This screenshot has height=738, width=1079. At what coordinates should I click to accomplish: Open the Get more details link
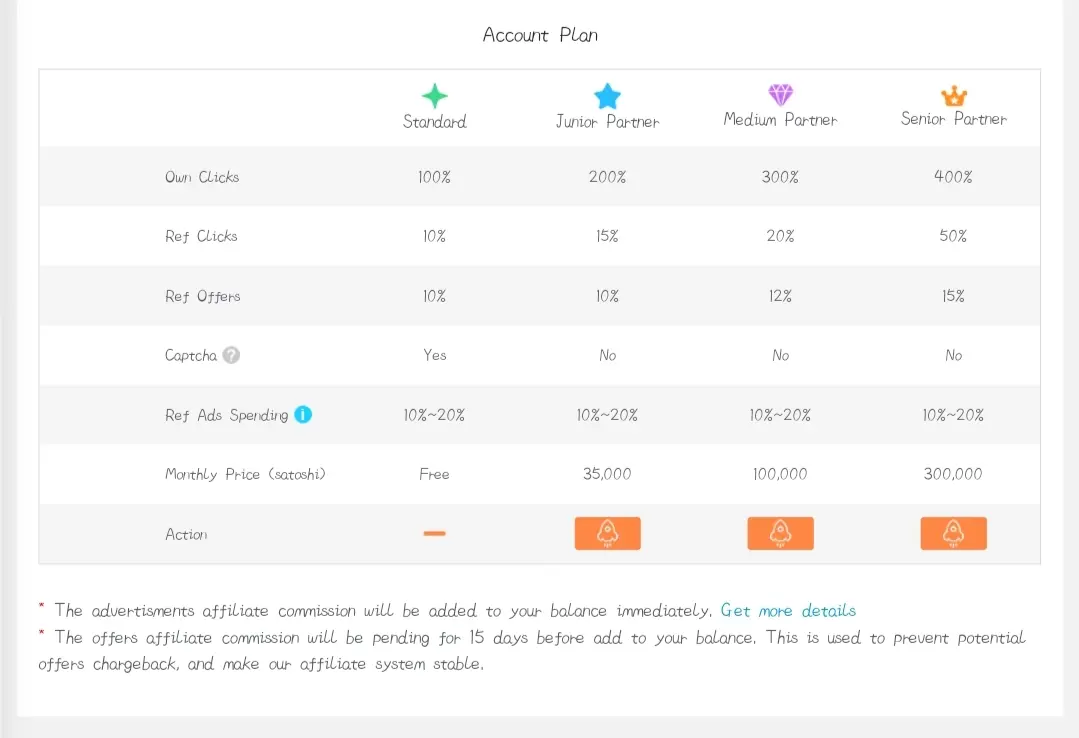(788, 611)
